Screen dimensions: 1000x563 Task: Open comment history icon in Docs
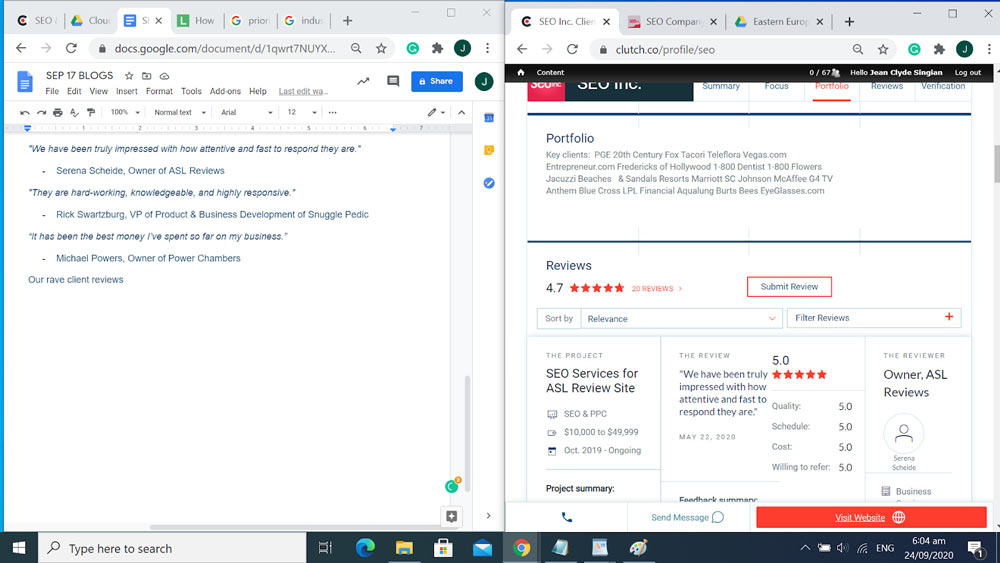pyautogui.click(x=393, y=81)
